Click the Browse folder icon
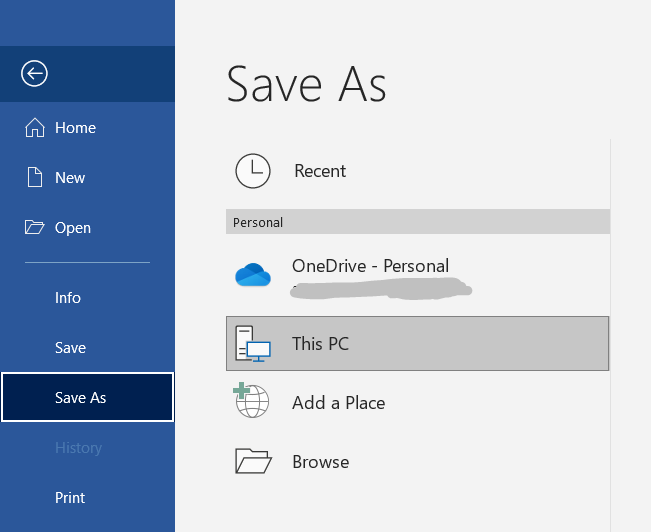 click(x=252, y=461)
